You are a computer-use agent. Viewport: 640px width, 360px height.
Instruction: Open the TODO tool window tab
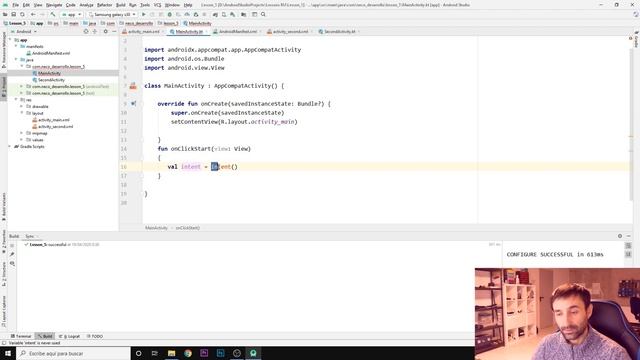pyautogui.click(x=95, y=336)
